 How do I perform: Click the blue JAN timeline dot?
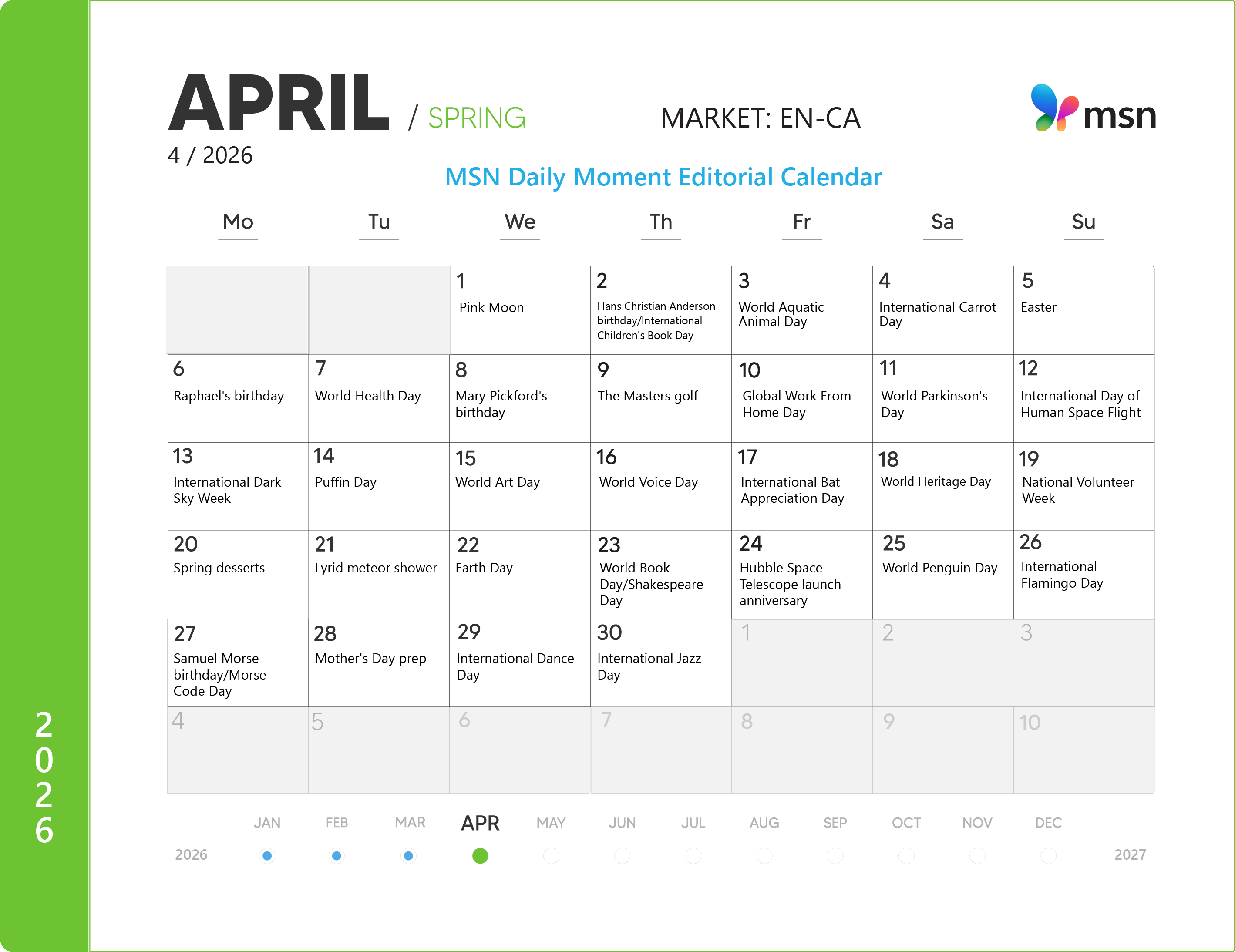267,856
